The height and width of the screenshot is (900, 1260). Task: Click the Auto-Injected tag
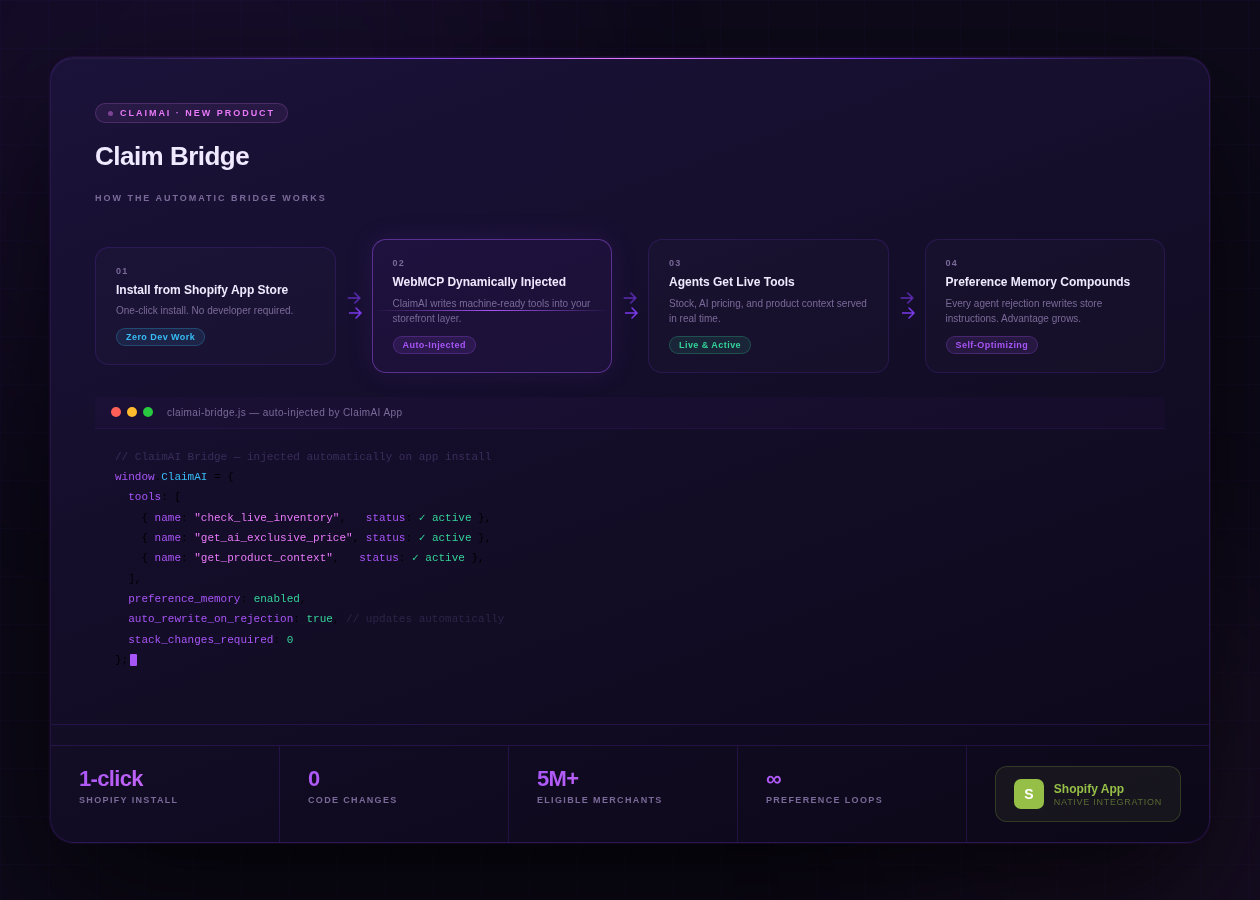pos(434,345)
